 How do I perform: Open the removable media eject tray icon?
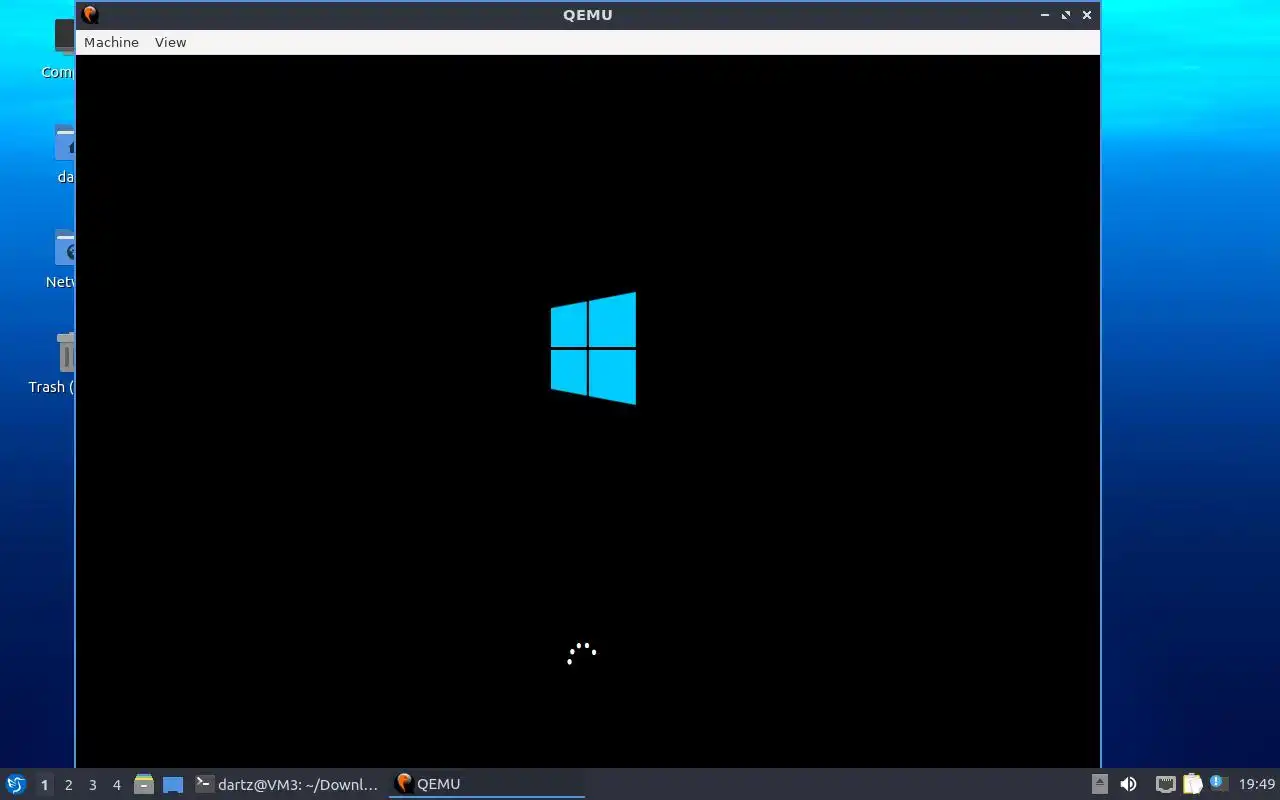coord(1099,784)
